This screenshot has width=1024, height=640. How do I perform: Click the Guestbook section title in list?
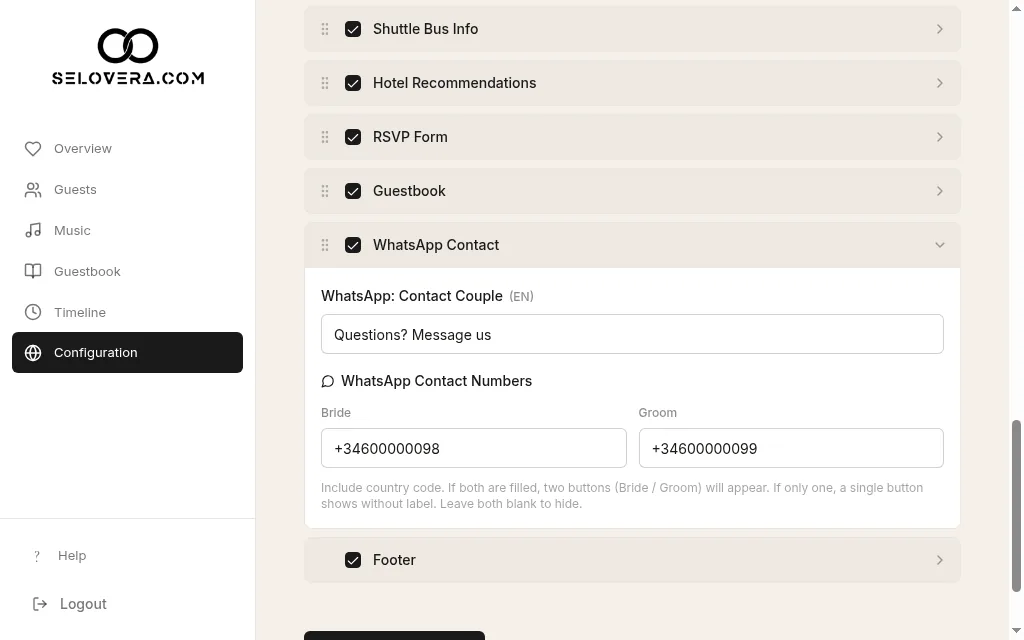point(409,191)
